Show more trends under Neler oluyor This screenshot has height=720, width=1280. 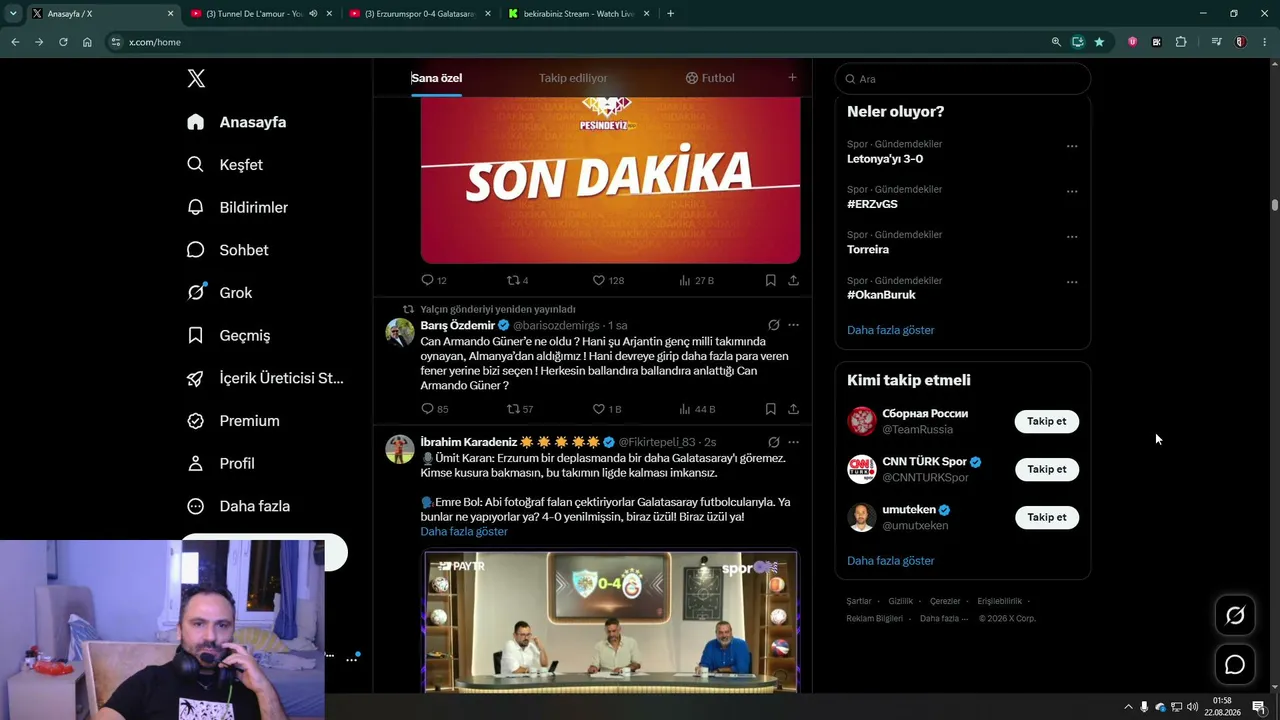click(890, 330)
